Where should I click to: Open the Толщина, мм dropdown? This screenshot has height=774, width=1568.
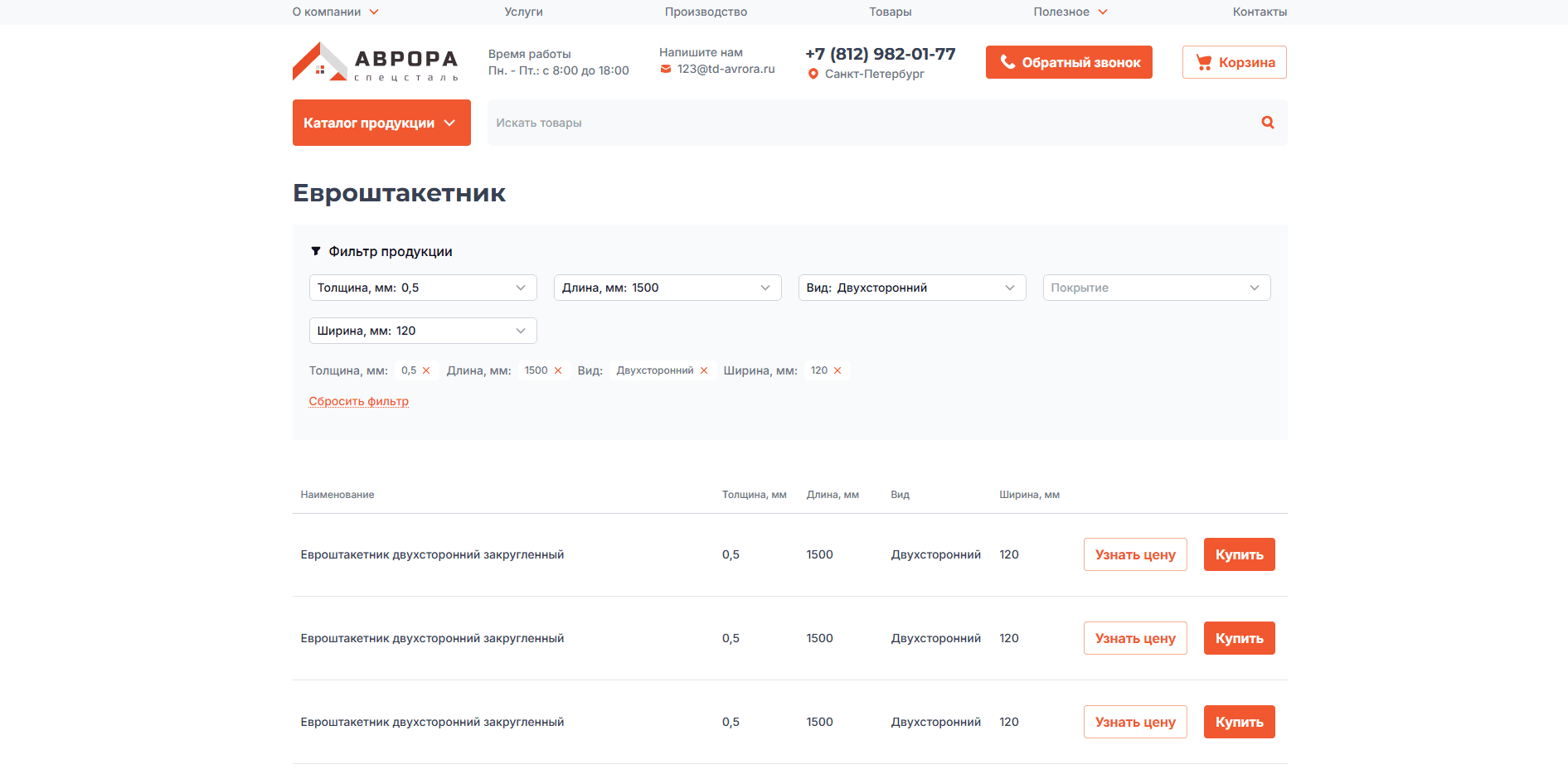[423, 288]
